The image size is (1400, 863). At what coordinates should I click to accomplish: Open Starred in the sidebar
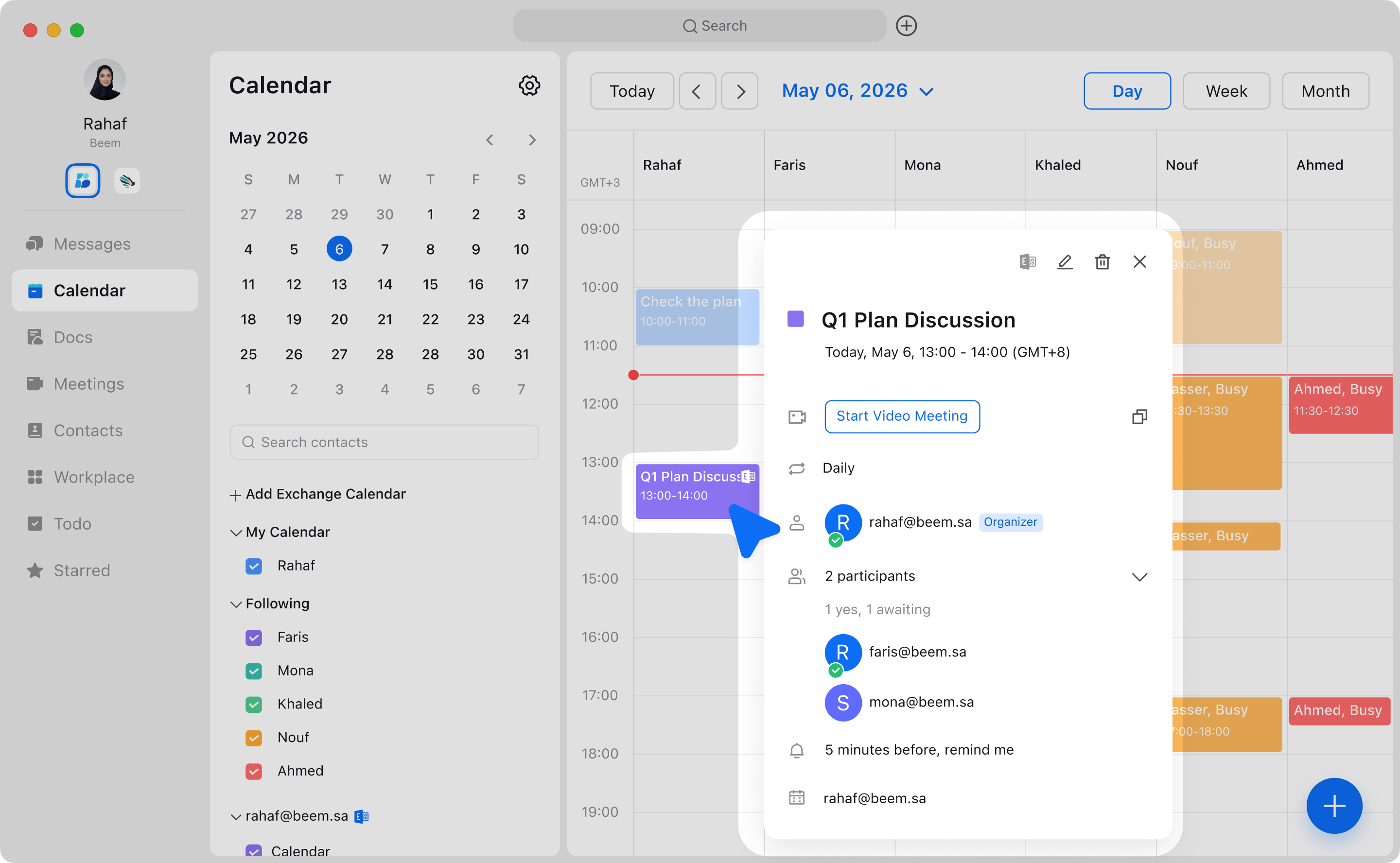(105, 571)
